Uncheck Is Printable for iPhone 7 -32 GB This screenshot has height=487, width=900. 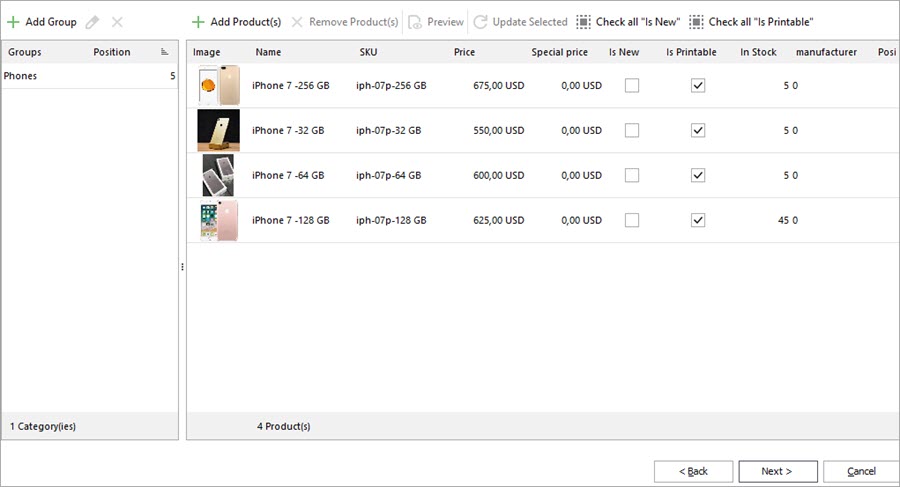[698, 130]
